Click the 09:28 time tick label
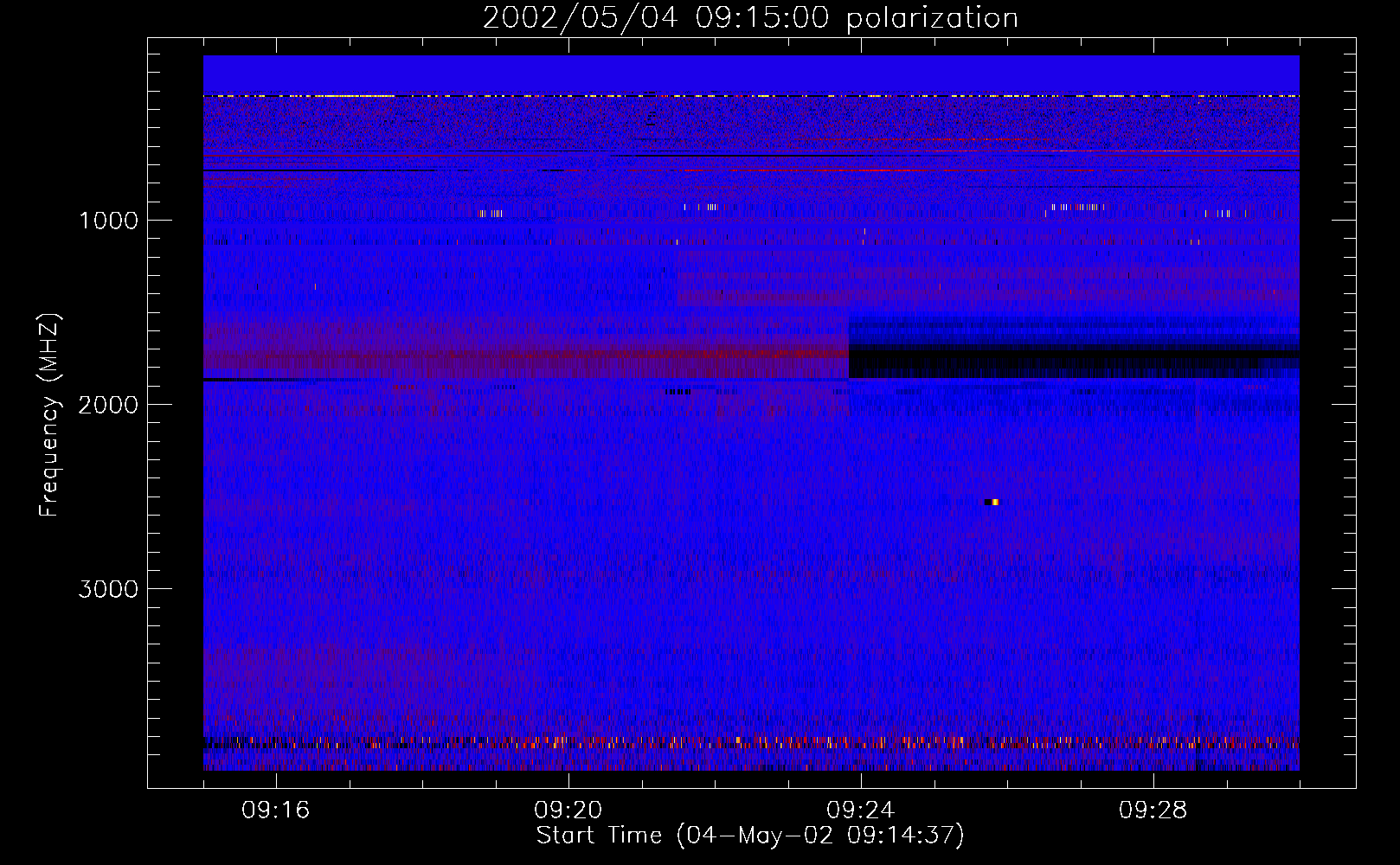Viewport: 1400px width, 865px height. [x=1153, y=811]
